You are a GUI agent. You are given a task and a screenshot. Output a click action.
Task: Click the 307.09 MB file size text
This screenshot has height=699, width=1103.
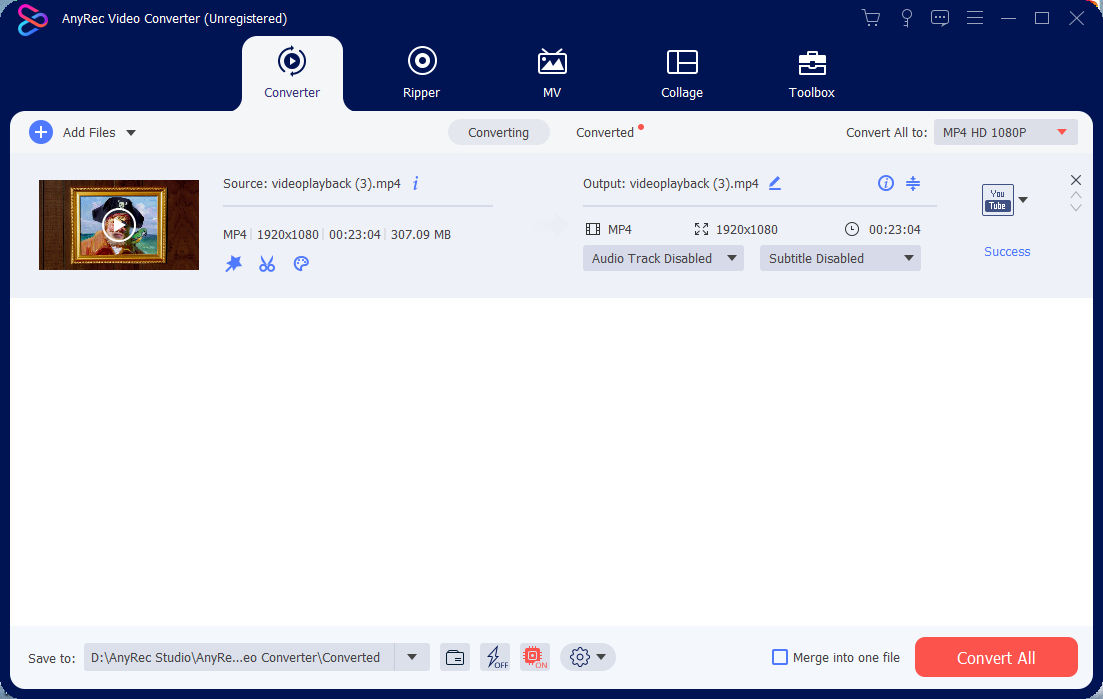[421, 235]
